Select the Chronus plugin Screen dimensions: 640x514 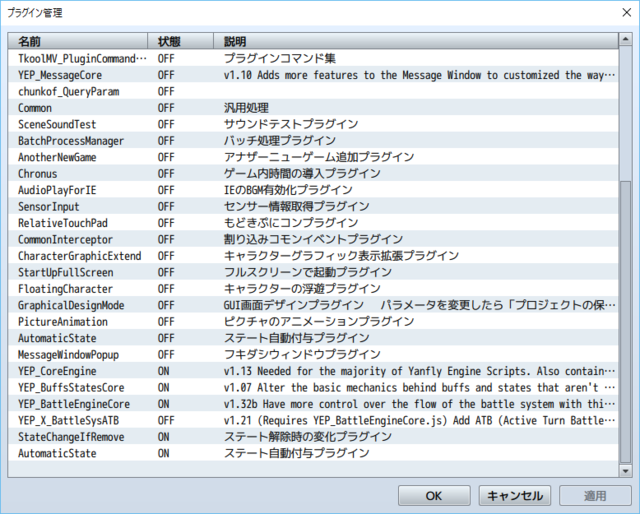point(38,174)
